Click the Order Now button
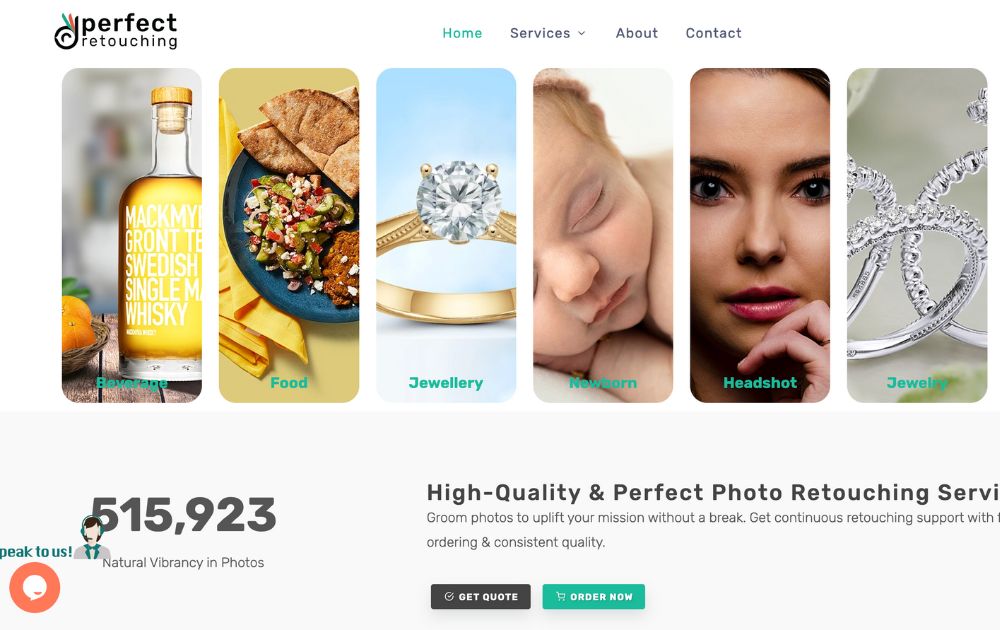Viewport: 1000px width, 630px height. pos(594,597)
